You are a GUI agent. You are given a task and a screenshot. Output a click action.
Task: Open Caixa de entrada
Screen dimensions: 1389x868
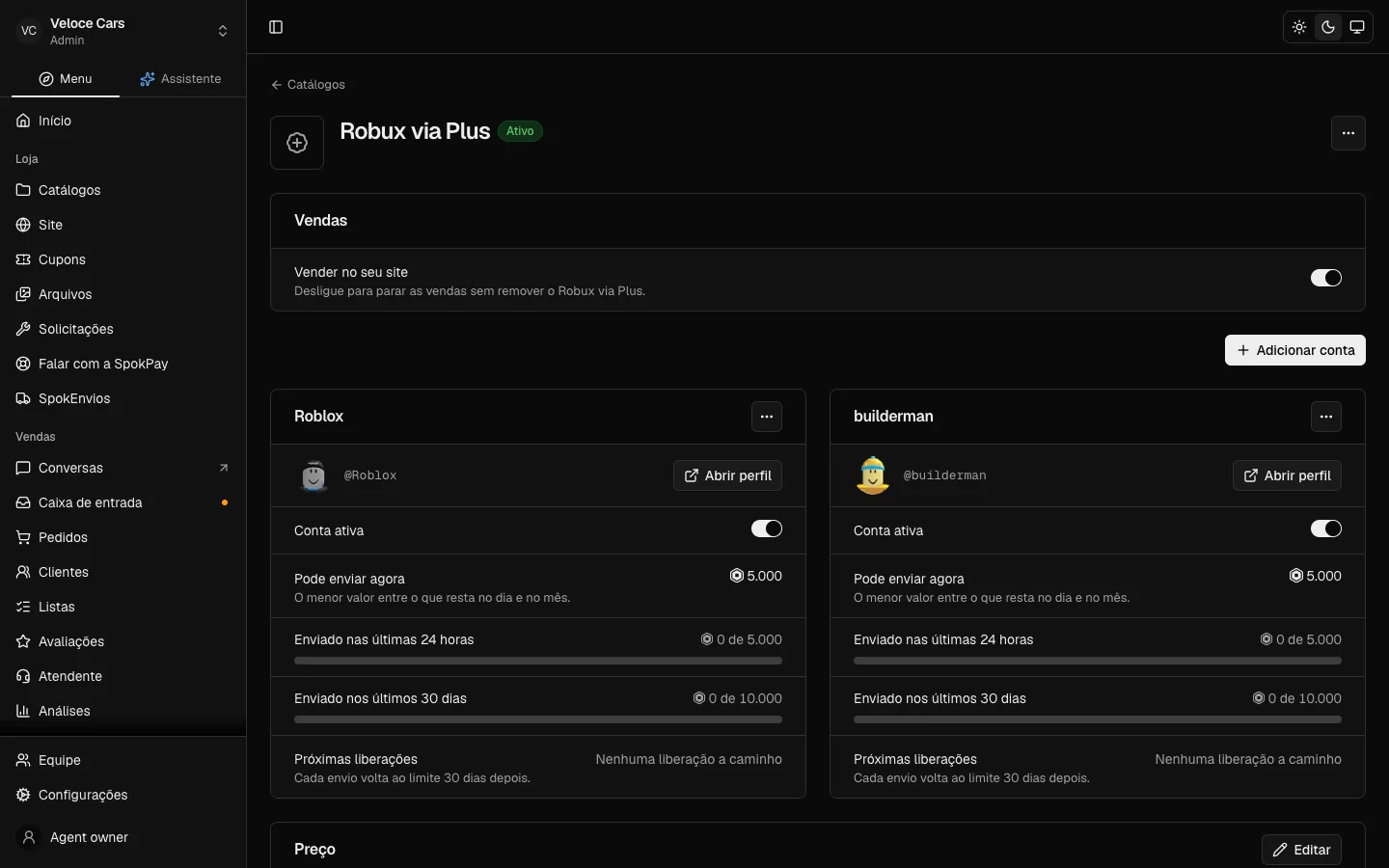[123, 502]
